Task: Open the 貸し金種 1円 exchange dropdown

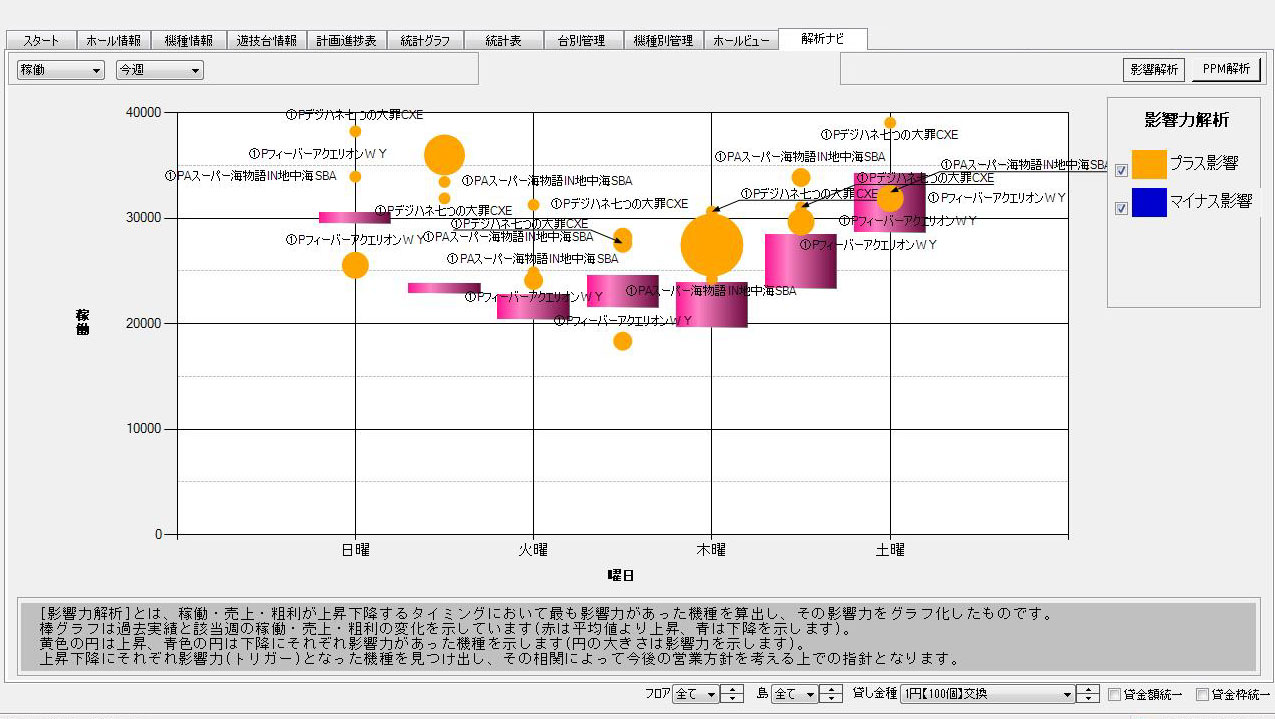Action: (987, 694)
